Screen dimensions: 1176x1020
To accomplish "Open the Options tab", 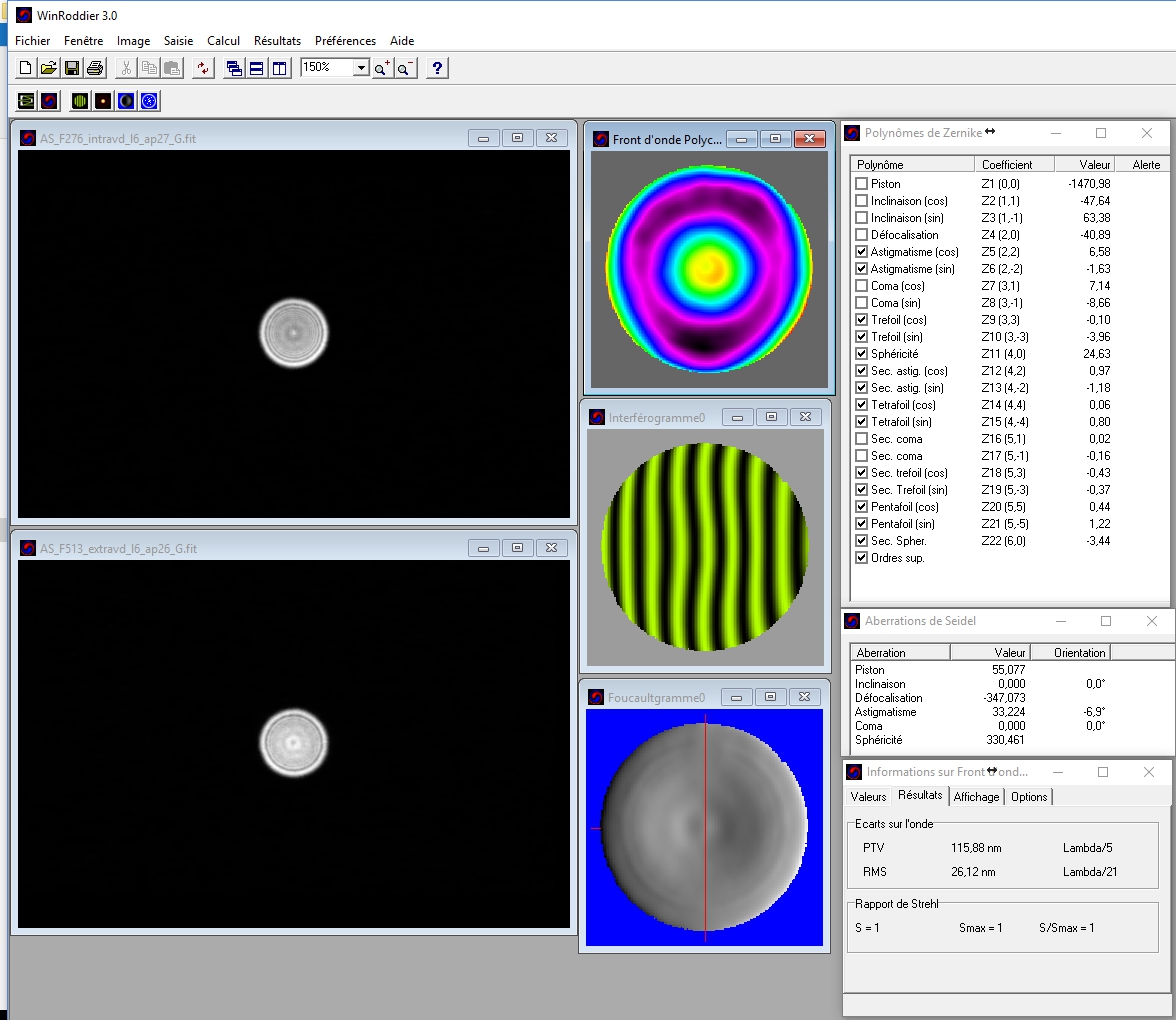I will point(1029,797).
